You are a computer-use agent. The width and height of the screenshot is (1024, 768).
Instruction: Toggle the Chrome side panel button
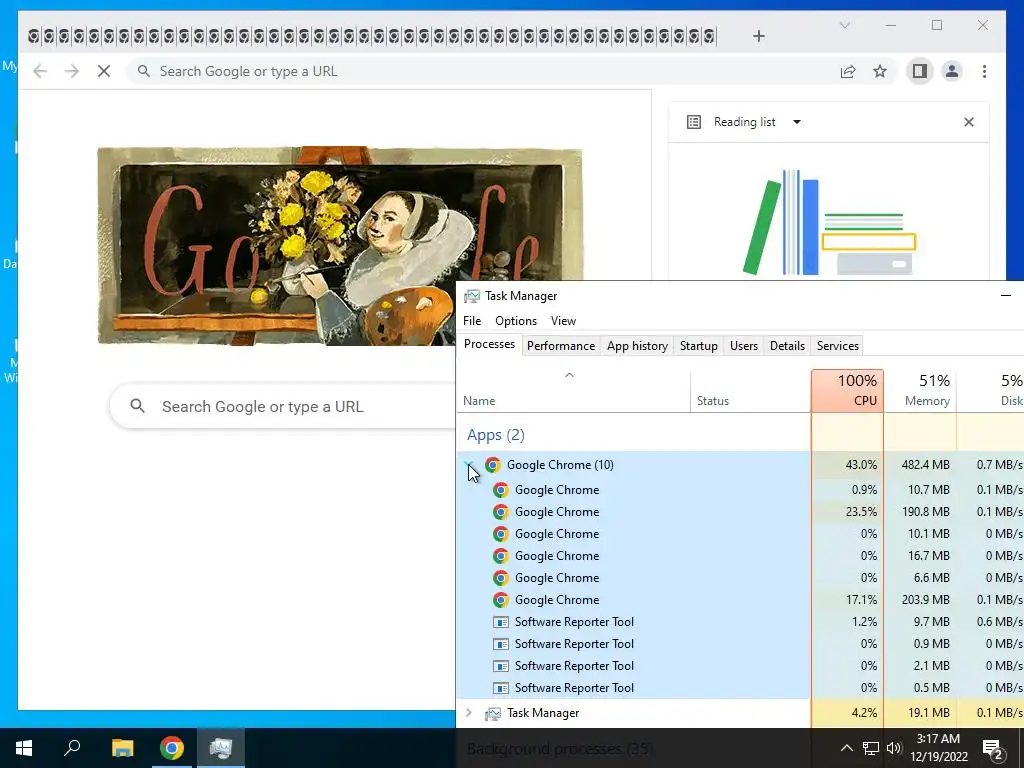920,71
